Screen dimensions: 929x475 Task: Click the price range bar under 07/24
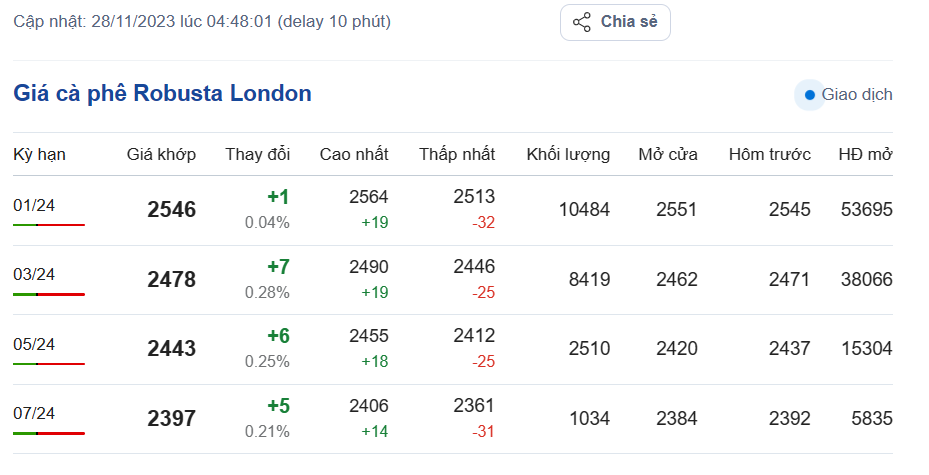pyautogui.click(x=49, y=433)
